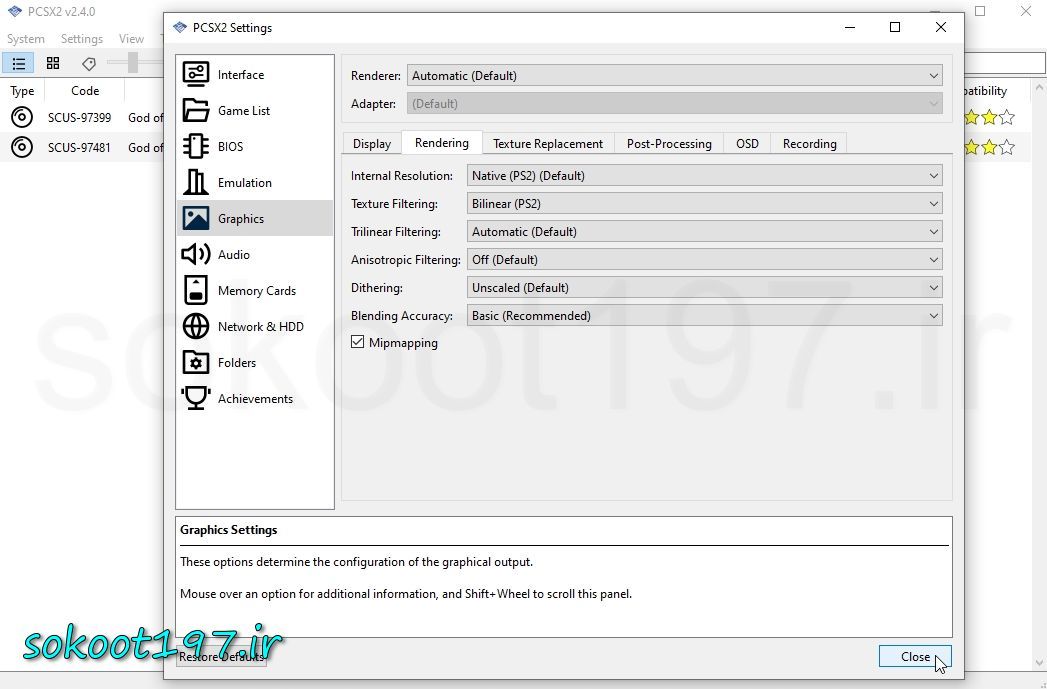Viewport: 1047px width, 689px height.
Task: Click the Interface settings icon
Action: click(x=196, y=75)
